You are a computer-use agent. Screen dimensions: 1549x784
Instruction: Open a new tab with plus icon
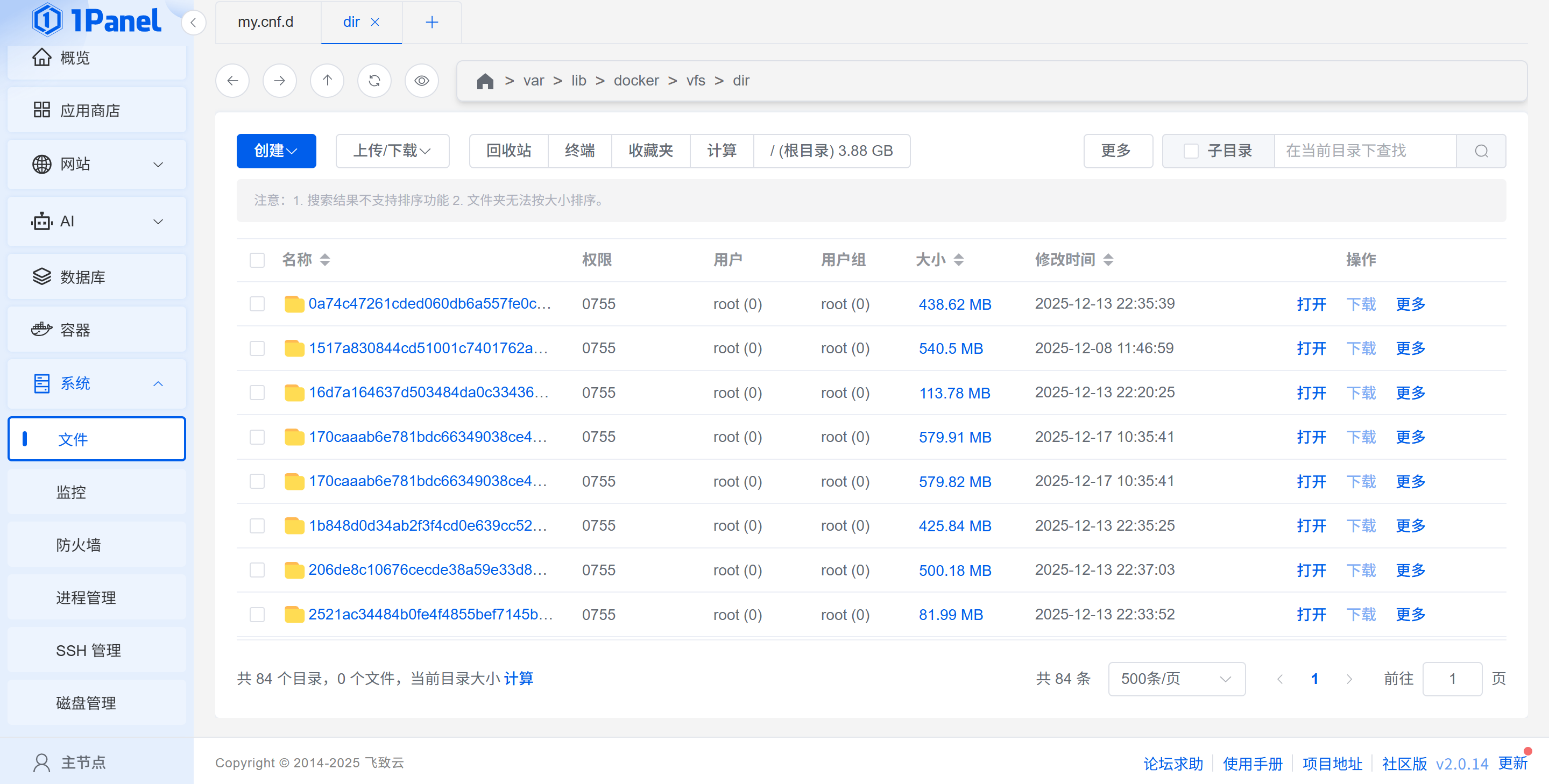tap(432, 22)
